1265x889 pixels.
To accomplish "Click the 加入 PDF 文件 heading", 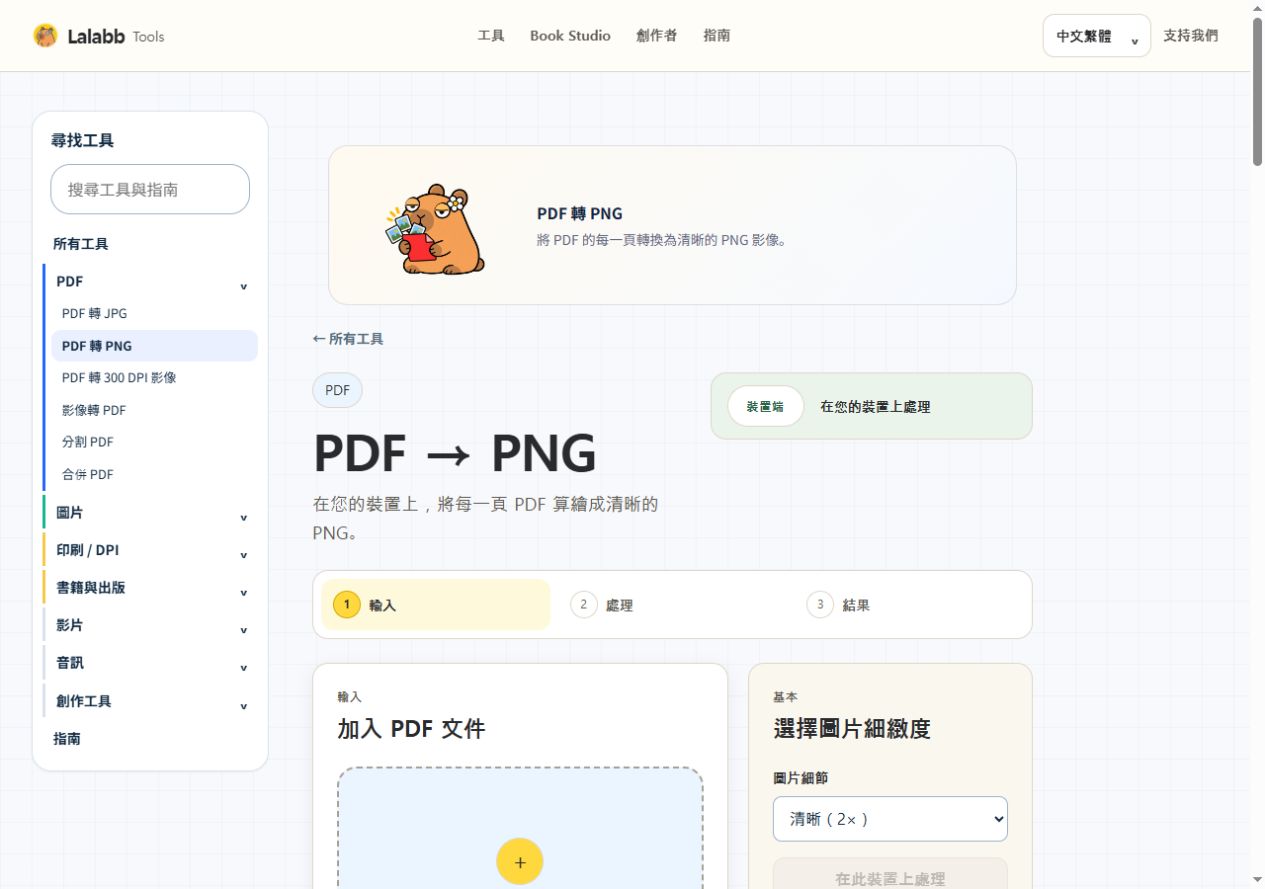I will click(411, 729).
